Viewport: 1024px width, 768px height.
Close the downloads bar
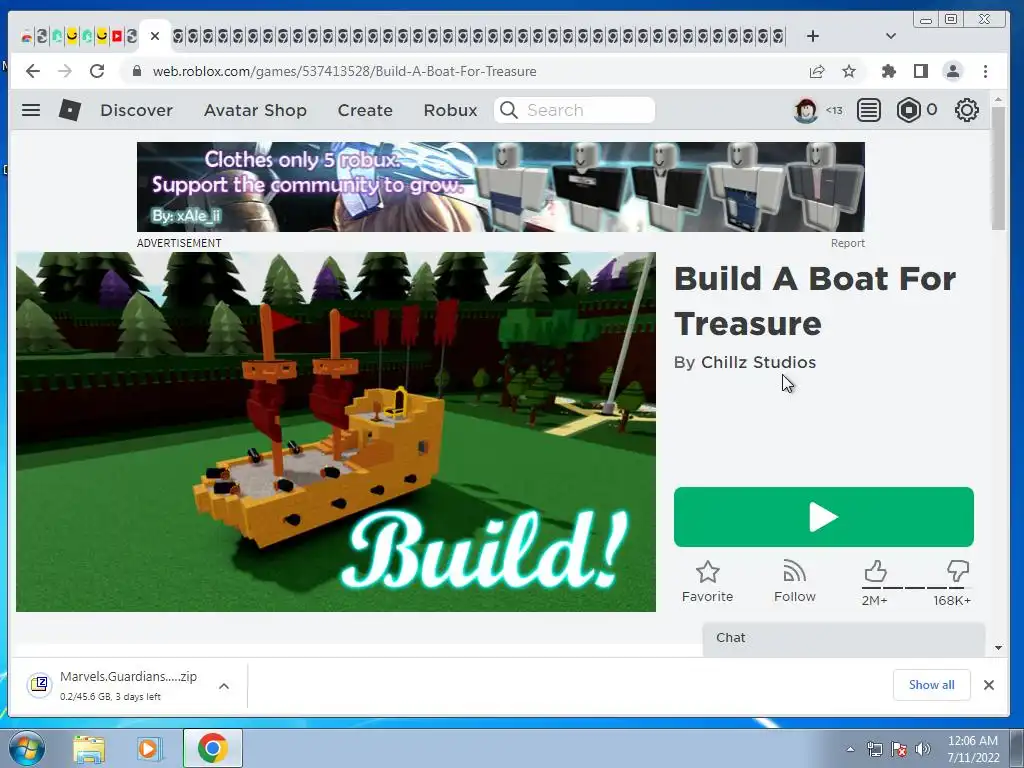(989, 685)
